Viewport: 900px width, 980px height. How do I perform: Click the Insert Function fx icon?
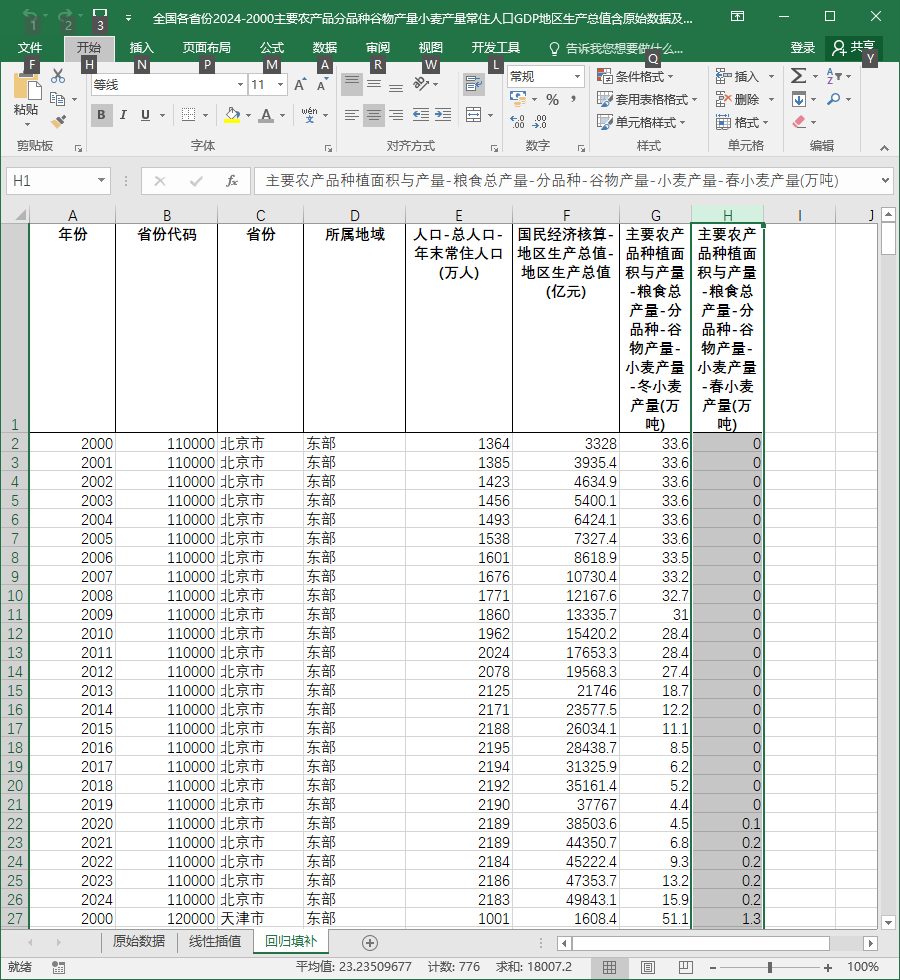tap(231, 181)
